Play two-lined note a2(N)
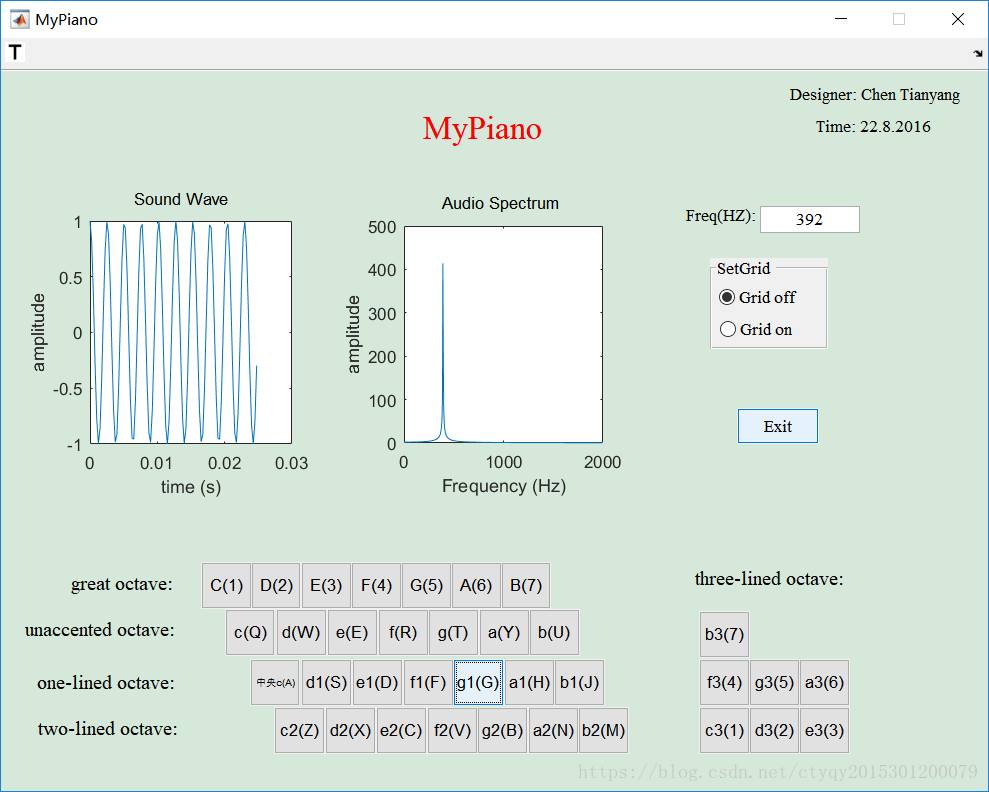 tap(553, 730)
